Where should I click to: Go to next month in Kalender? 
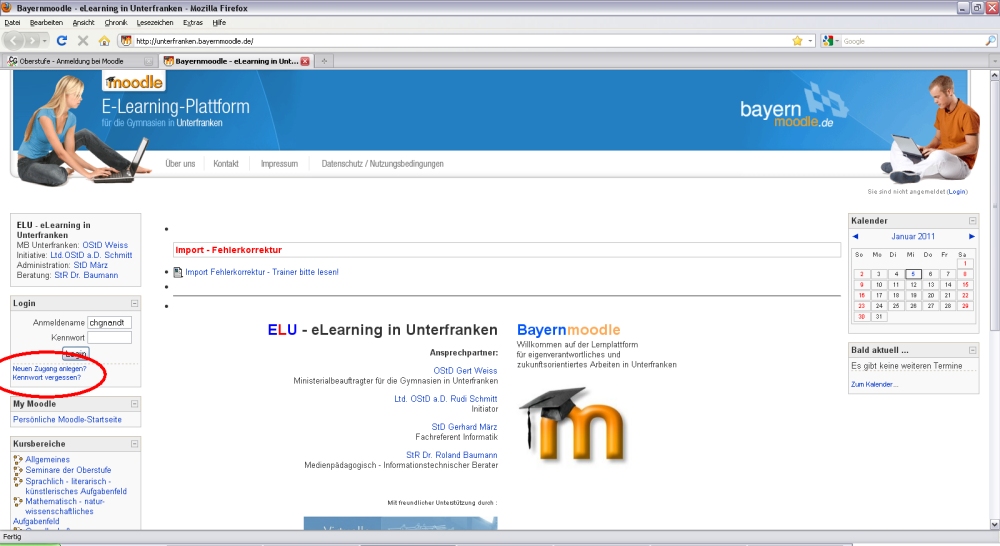972,237
